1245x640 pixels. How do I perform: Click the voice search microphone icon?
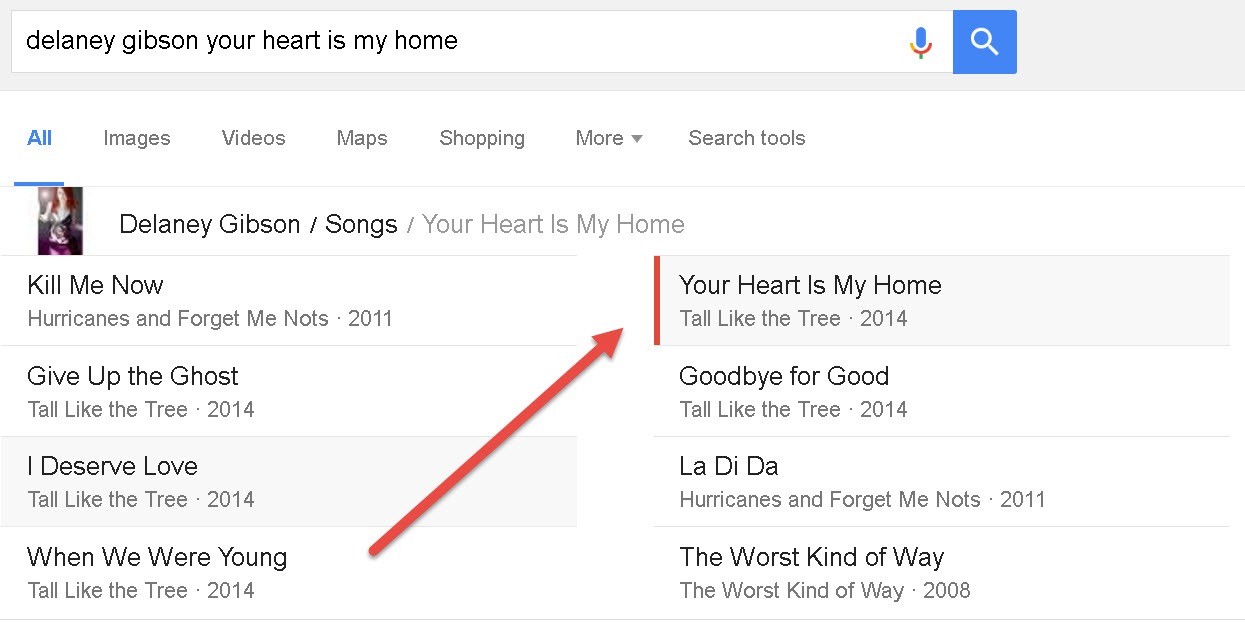(x=921, y=42)
